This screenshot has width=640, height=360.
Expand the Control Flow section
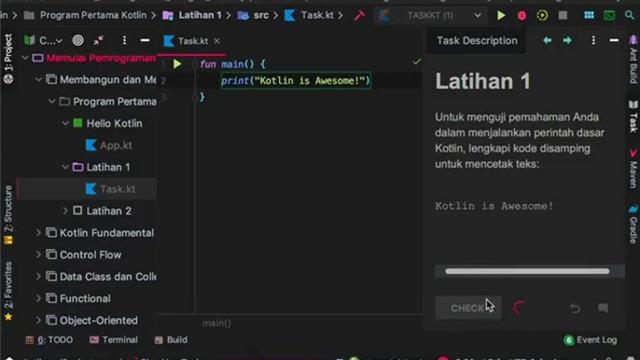pyautogui.click(x=38, y=255)
